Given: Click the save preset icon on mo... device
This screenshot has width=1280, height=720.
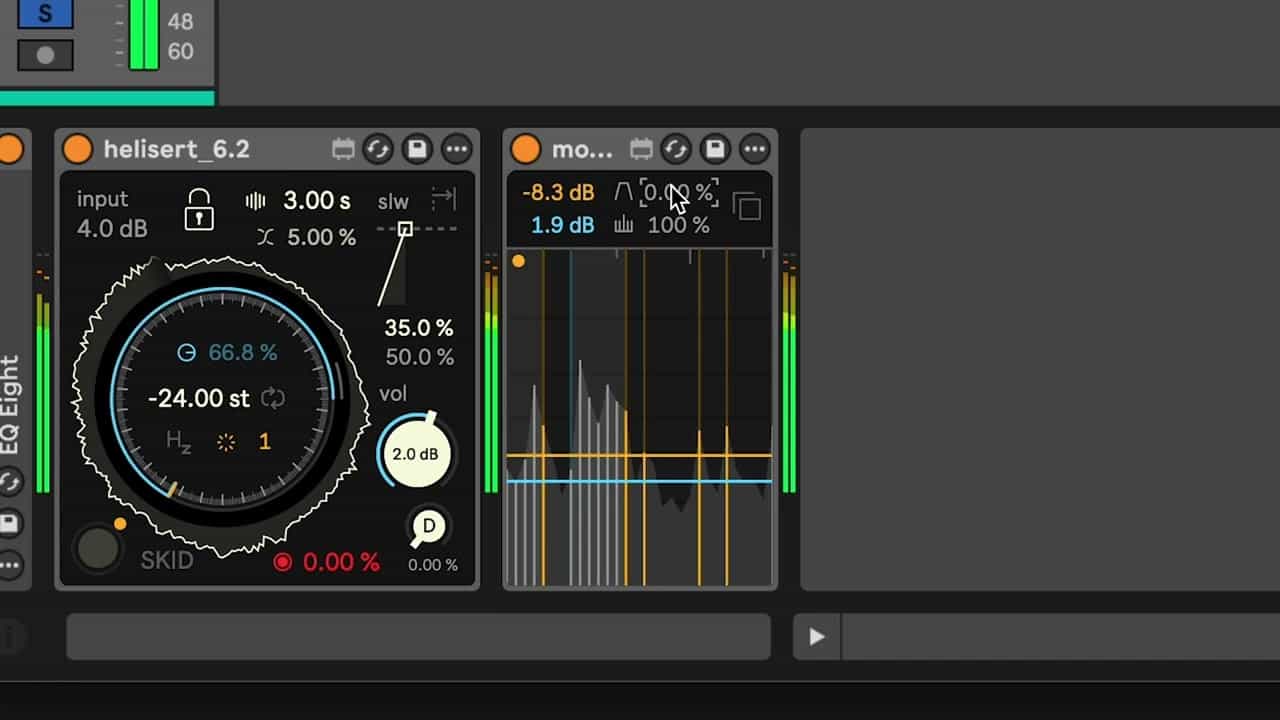Looking at the screenshot, I should pos(715,150).
